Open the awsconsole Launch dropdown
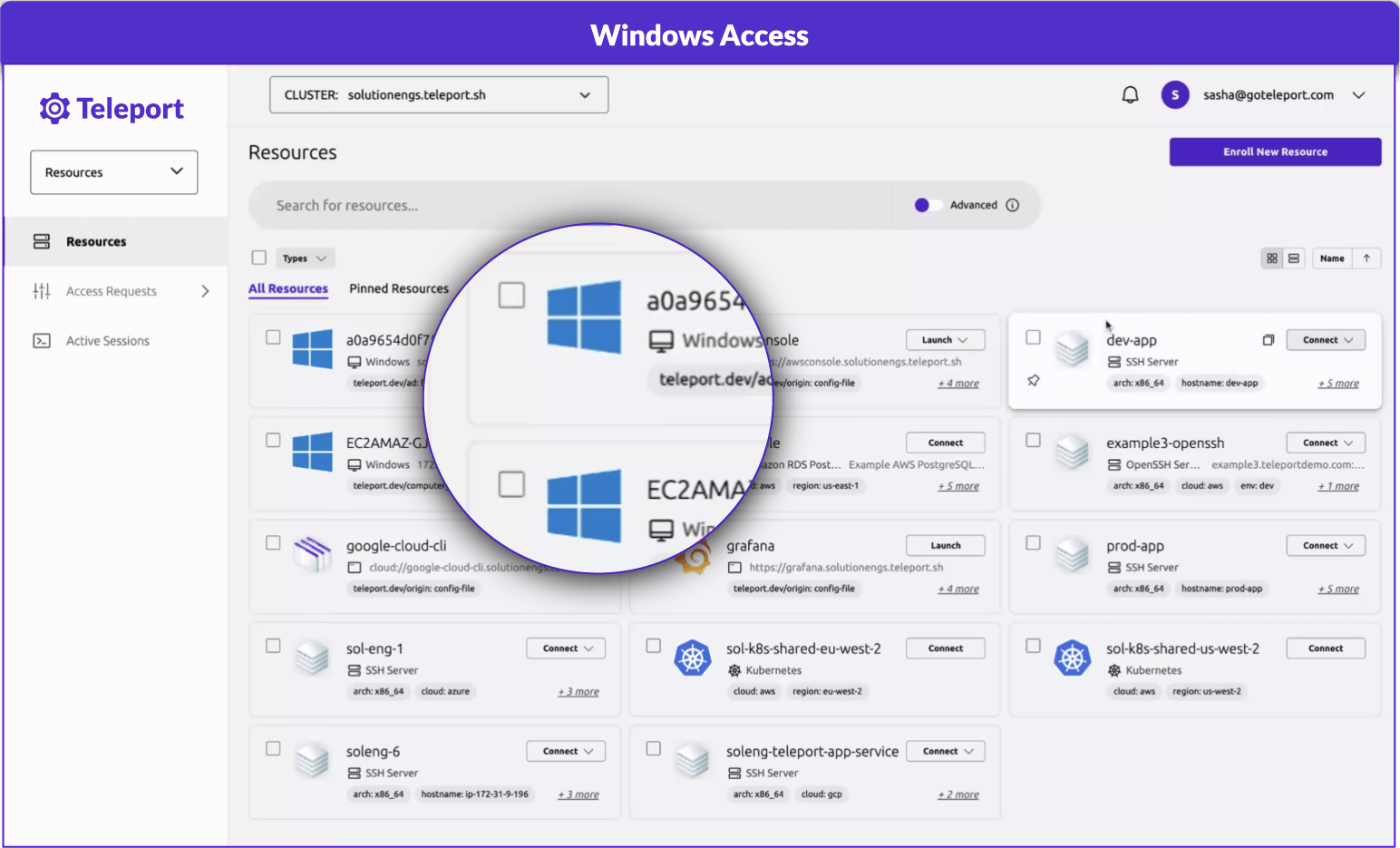Image resolution: width=1400 pixels, height=848 pixels. pyautogui.click(x=946, y=340)
